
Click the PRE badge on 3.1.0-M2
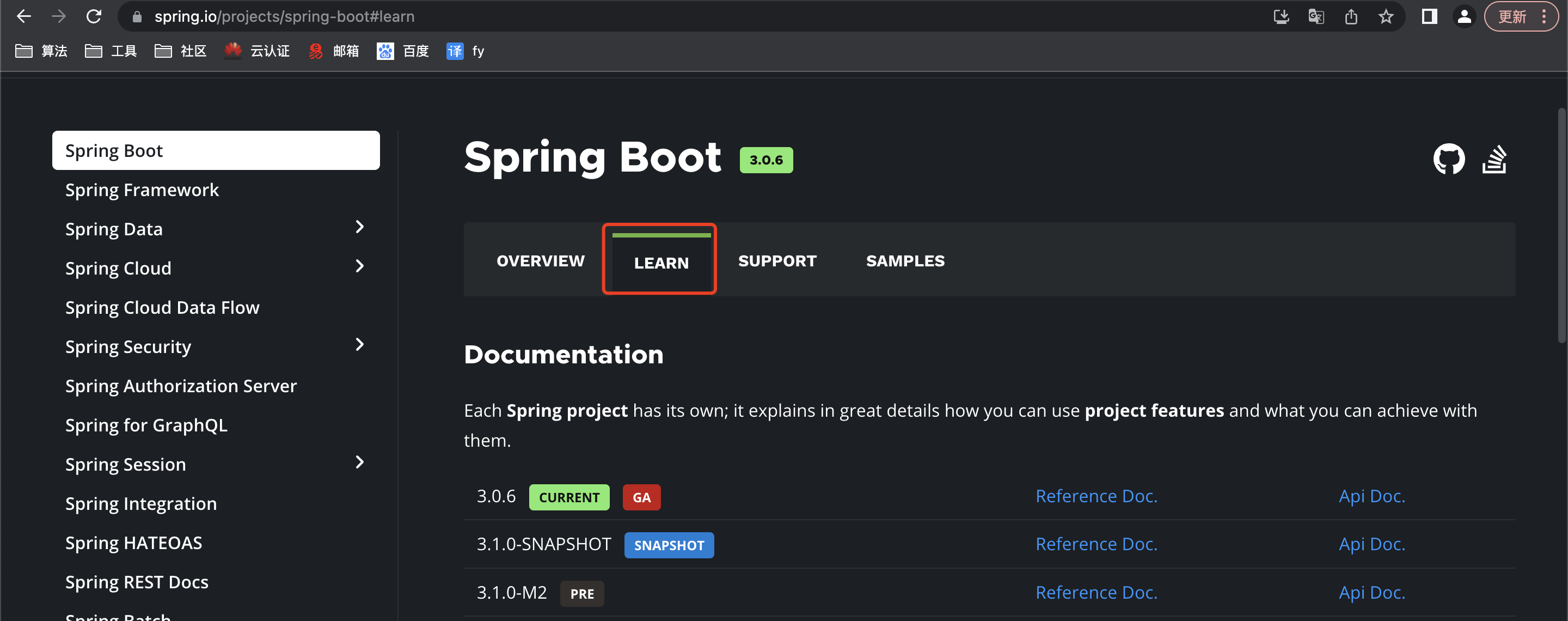pyautogui.click(x=582, y=594)
